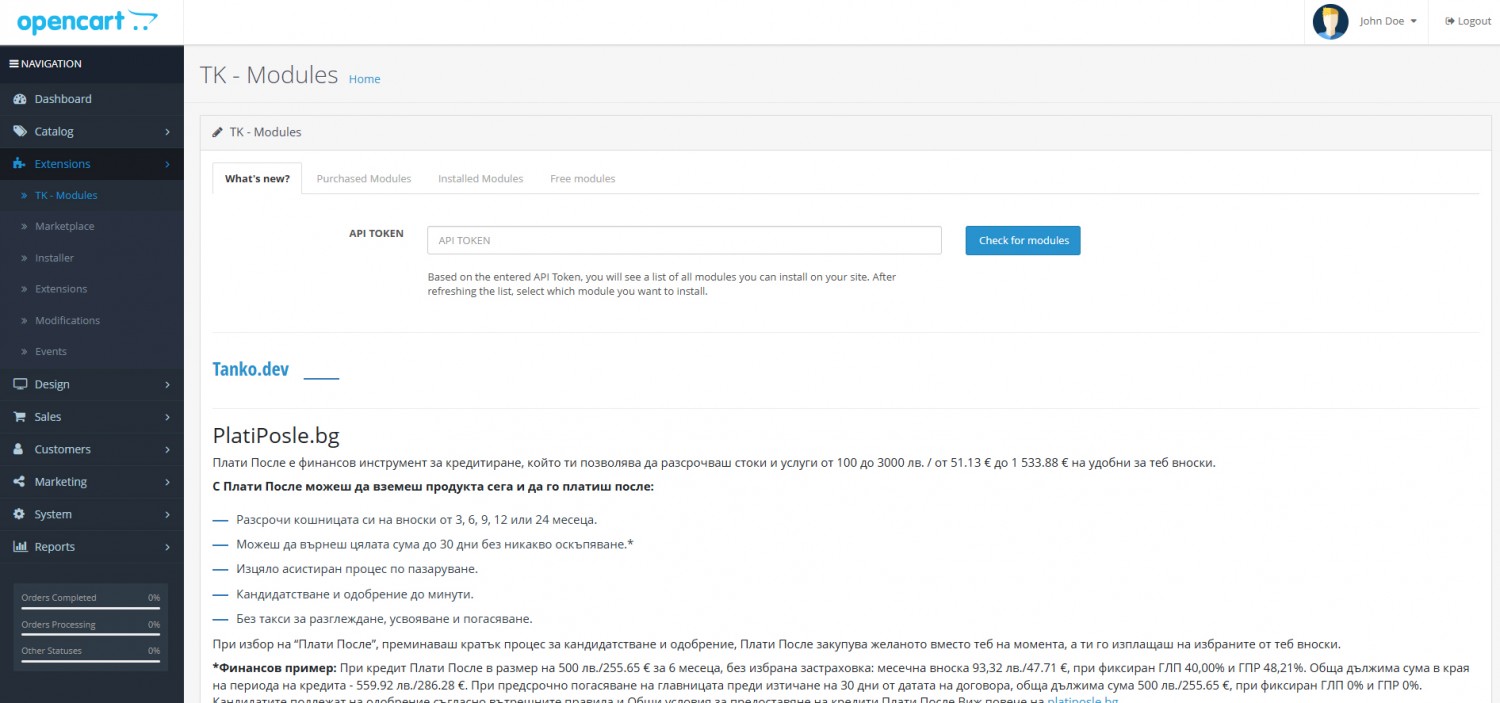Image resolution: width=1500 pixels, height=703 pixels.
Task: Click the Customers person icon
Action: pos(19,450)
